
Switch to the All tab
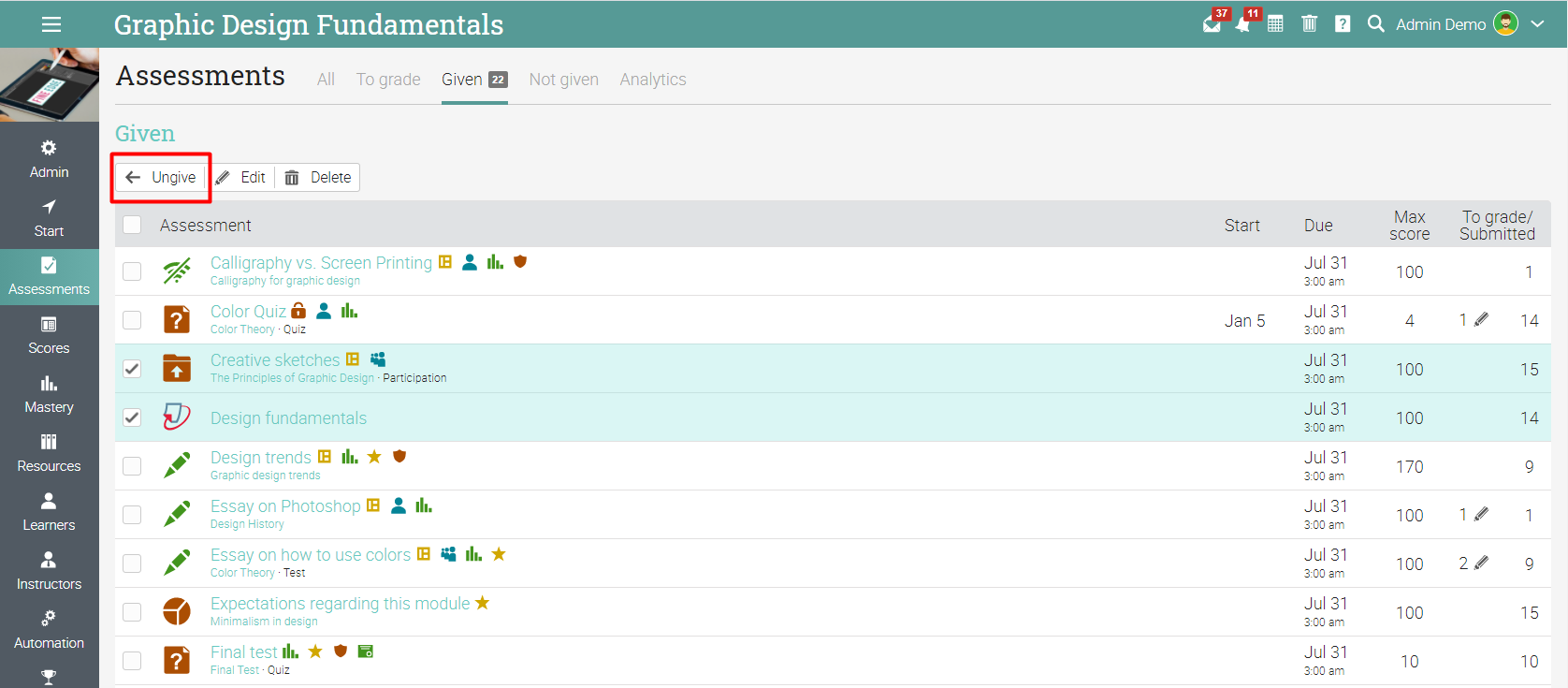326,80
